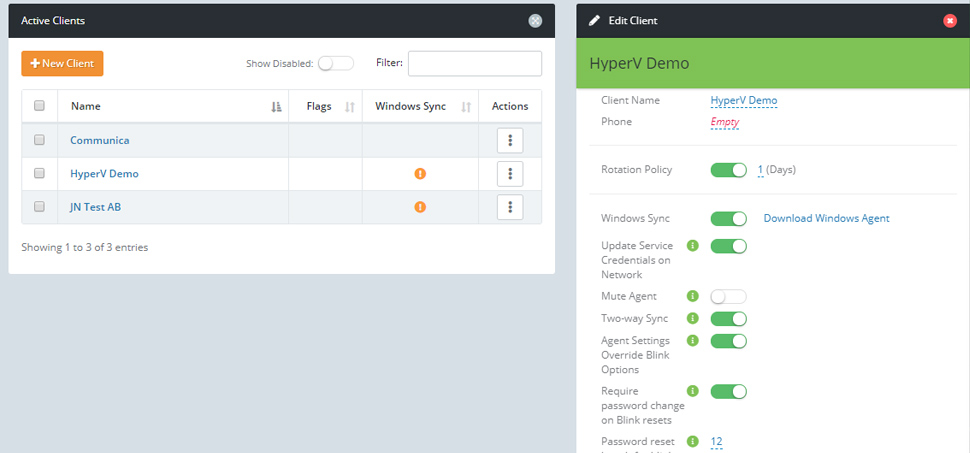Edit the Client Name value HyperV Demo
The image size is (970, 453).
(744, 100)
